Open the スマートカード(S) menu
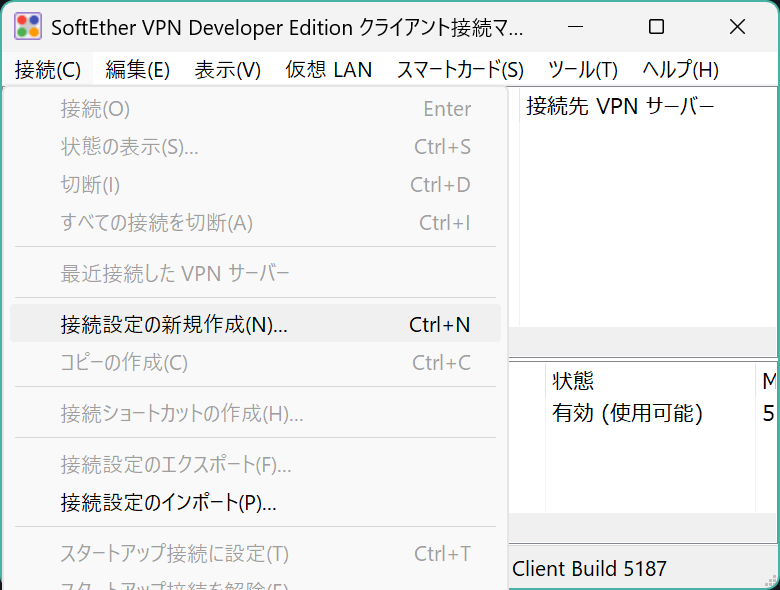This screenshot has height=590, width=780. point(460,70)
